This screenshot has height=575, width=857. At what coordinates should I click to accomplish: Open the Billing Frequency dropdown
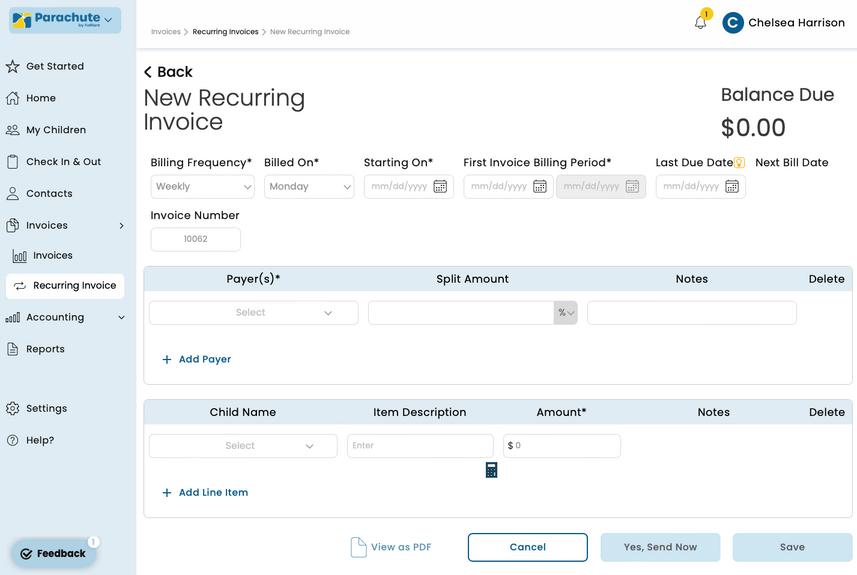[x=203, y=187]
